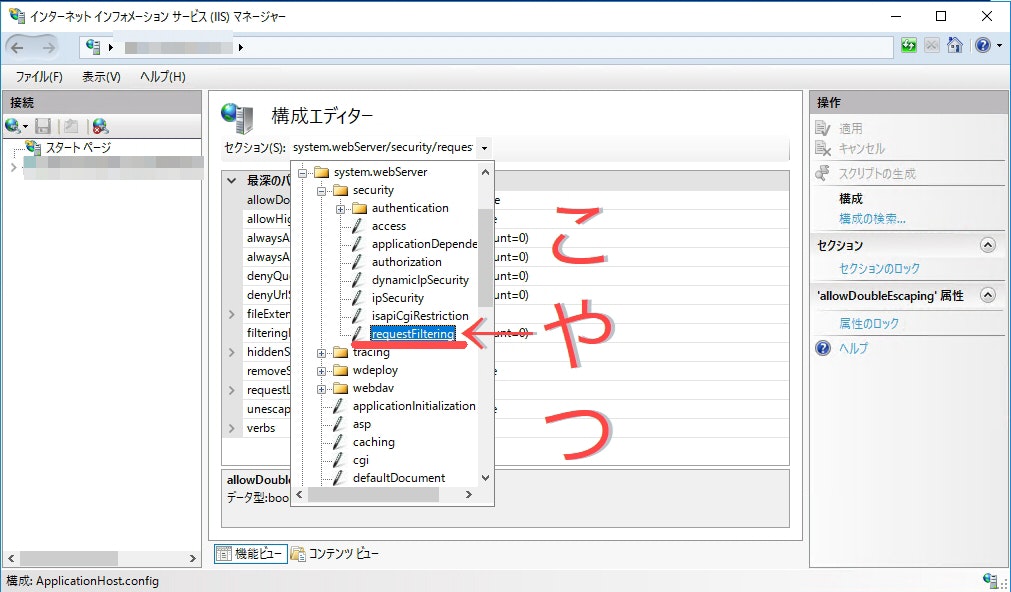Screen dimensions: 1011x592
Task: Switch to コンテンツ ビュー tab
Action: (x=335, y=553)
